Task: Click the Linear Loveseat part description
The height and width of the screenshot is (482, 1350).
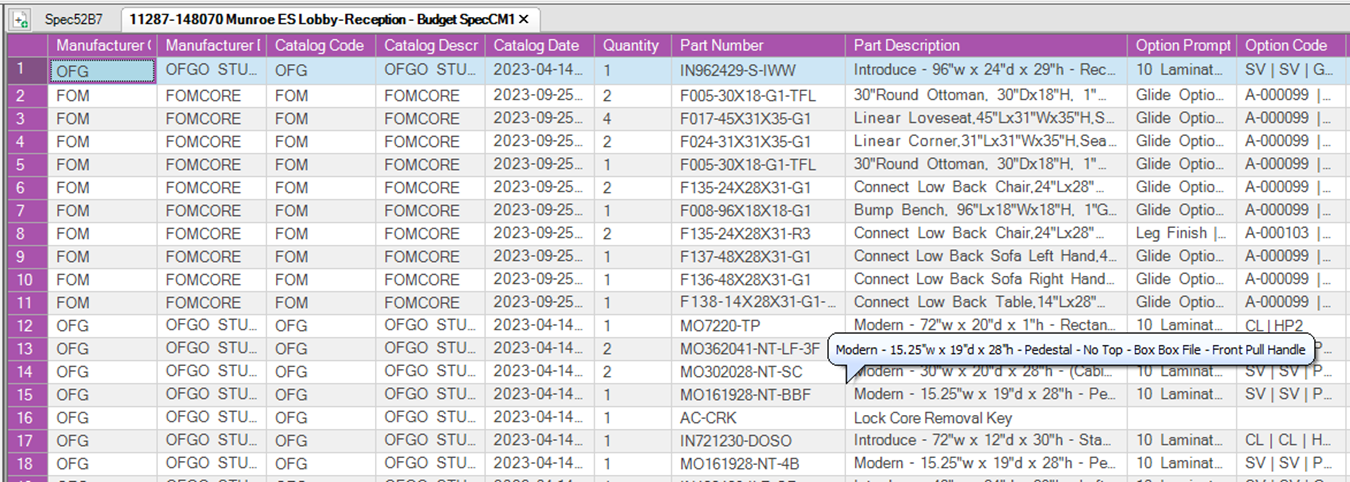Action: click(x=986, y=118)
